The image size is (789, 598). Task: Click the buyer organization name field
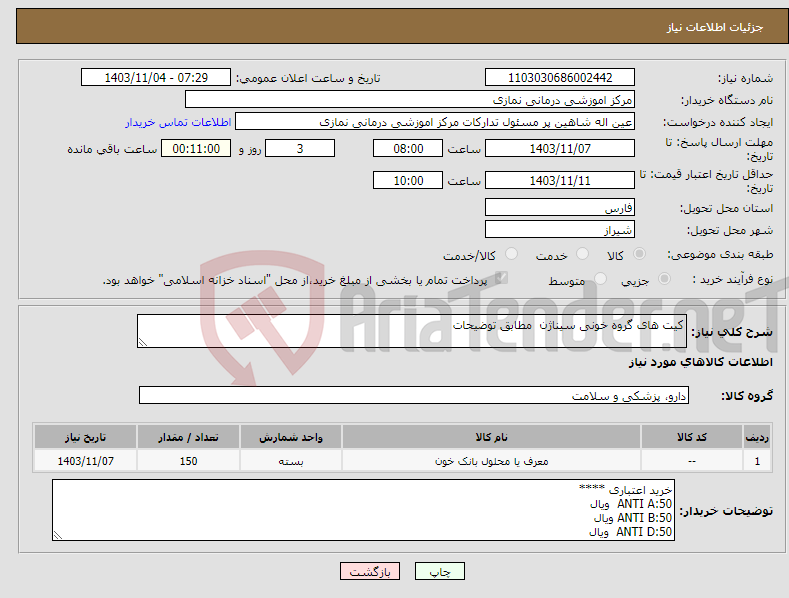(410, 99)
